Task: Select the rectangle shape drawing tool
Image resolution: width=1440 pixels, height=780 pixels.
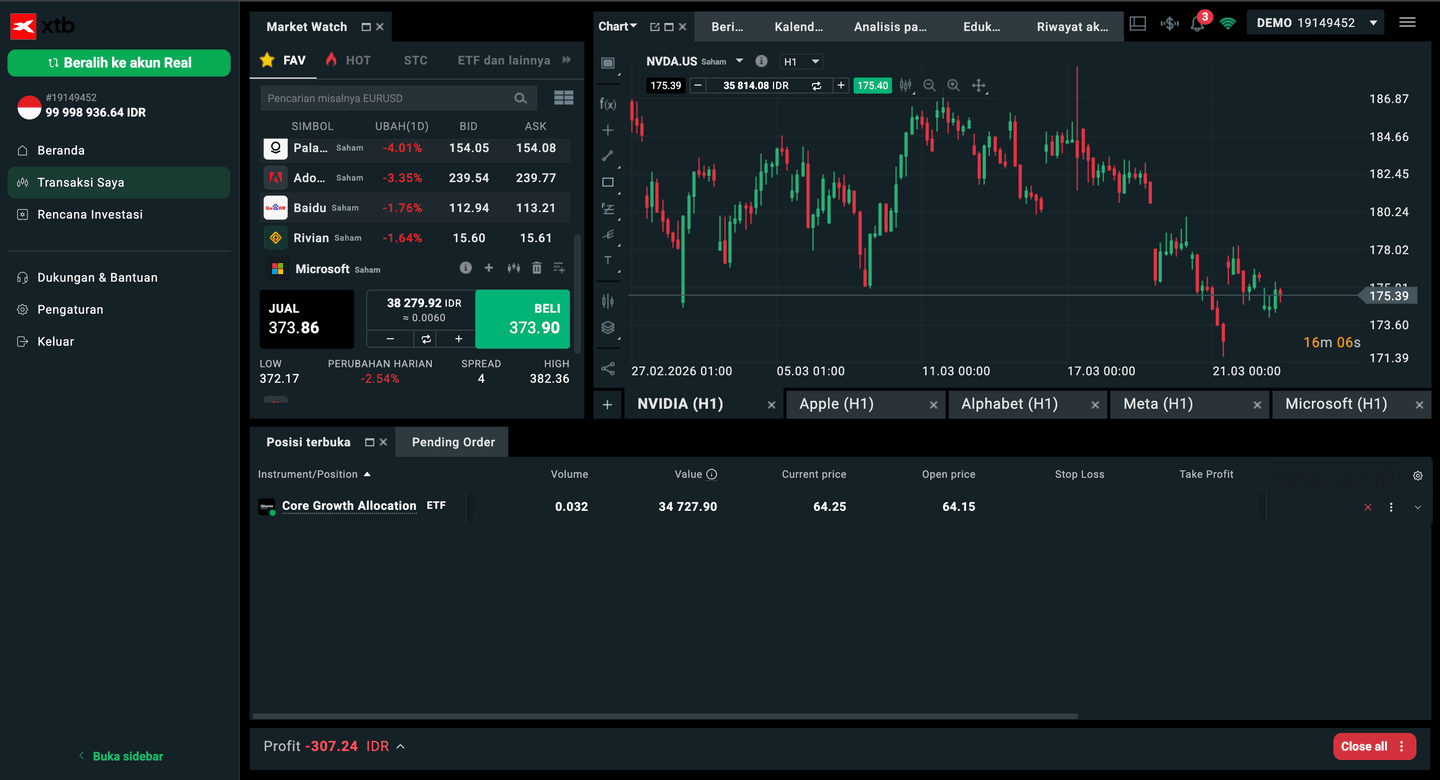Action: pos(607,182)
